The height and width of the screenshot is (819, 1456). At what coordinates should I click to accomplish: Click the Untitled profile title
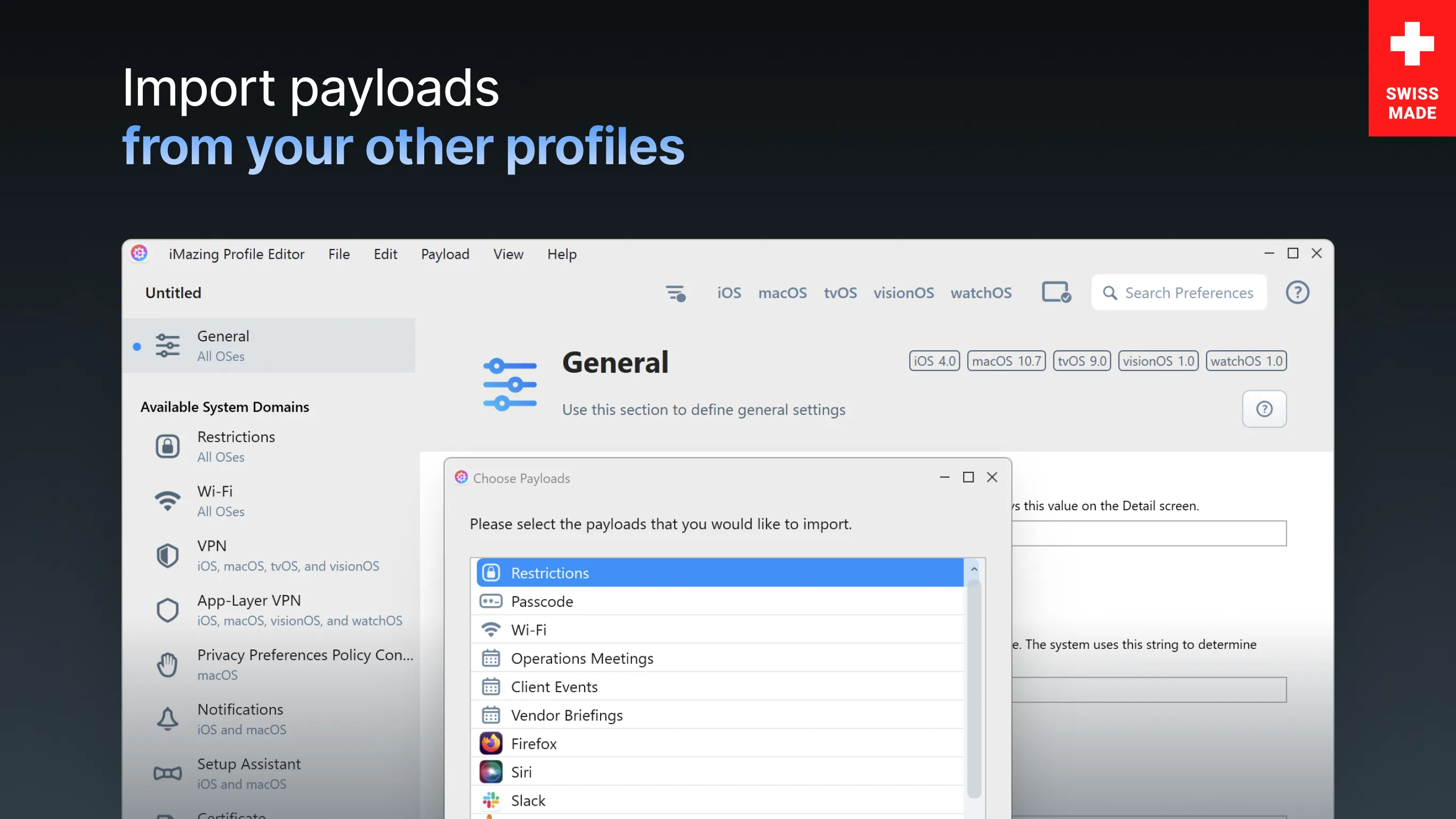point(173,292)
